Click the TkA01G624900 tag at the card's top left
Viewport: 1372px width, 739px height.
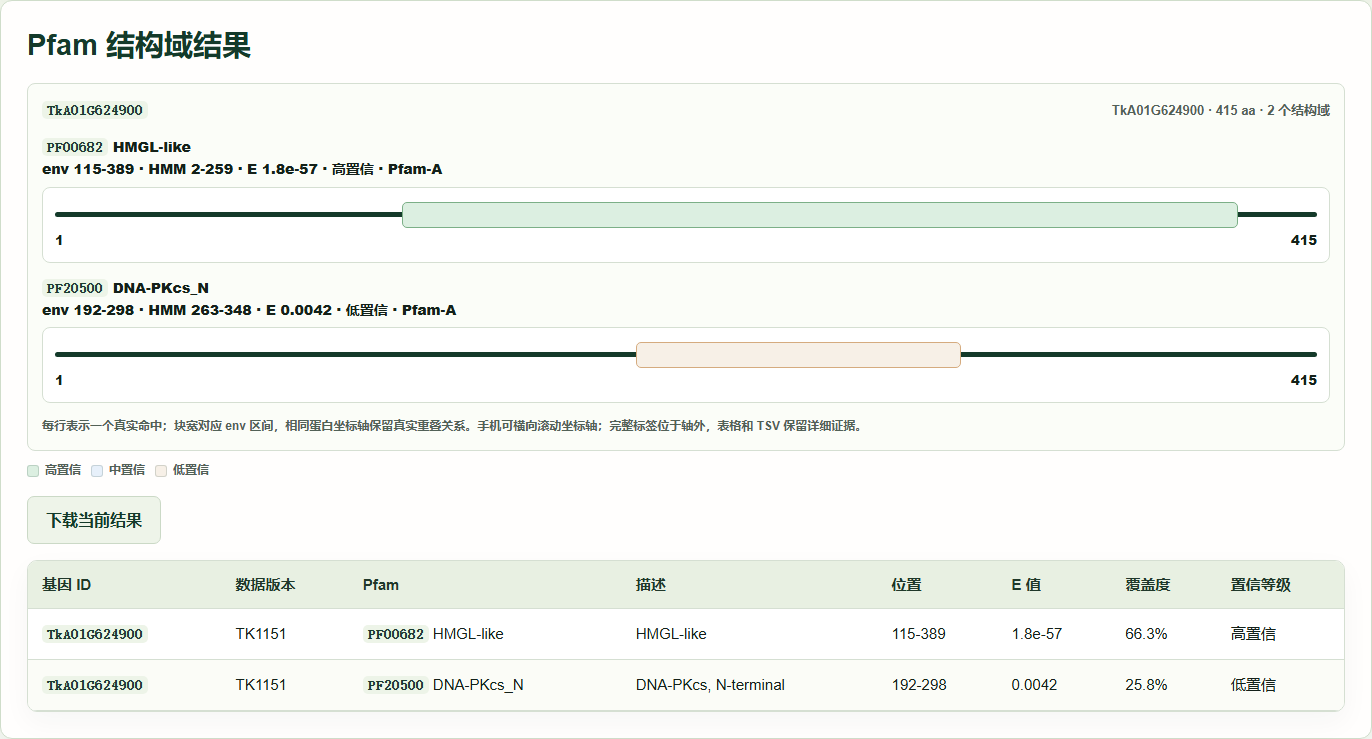[95, 110]
